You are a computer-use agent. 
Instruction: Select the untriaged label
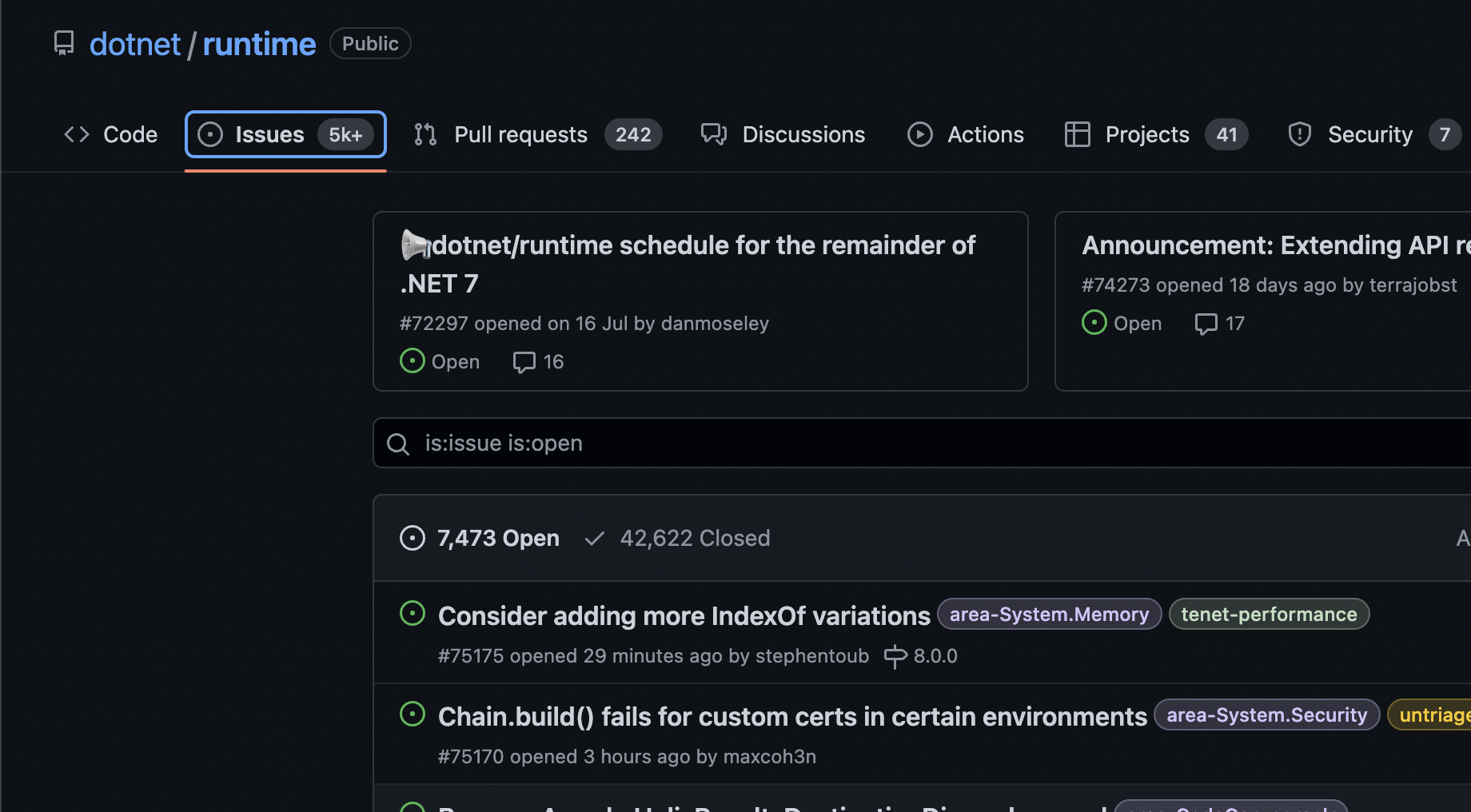(1430, 714)
